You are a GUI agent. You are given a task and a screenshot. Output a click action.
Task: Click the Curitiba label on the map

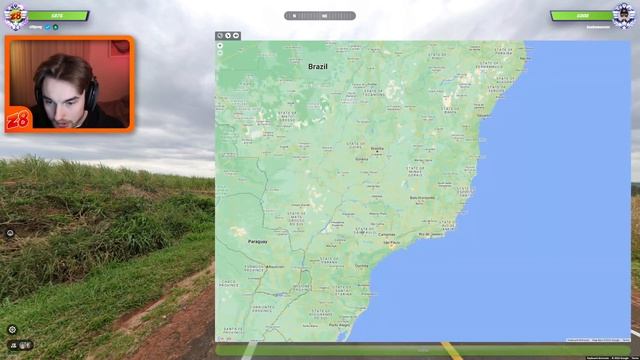(362, 266)
